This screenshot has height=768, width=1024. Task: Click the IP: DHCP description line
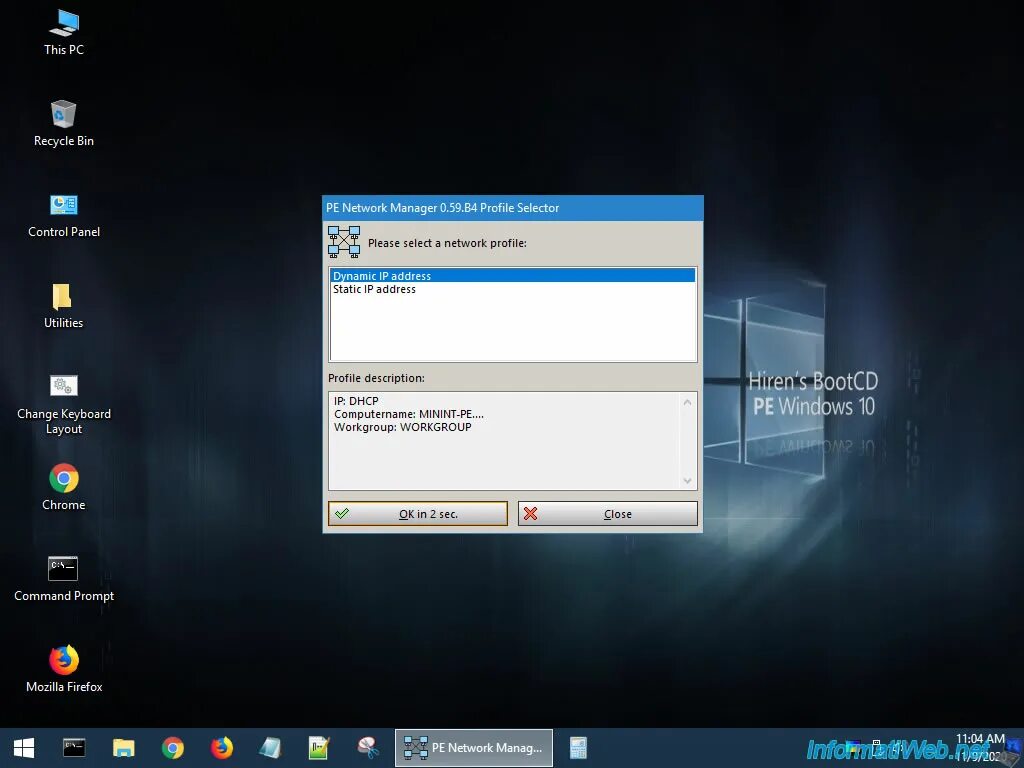point(356,401)
